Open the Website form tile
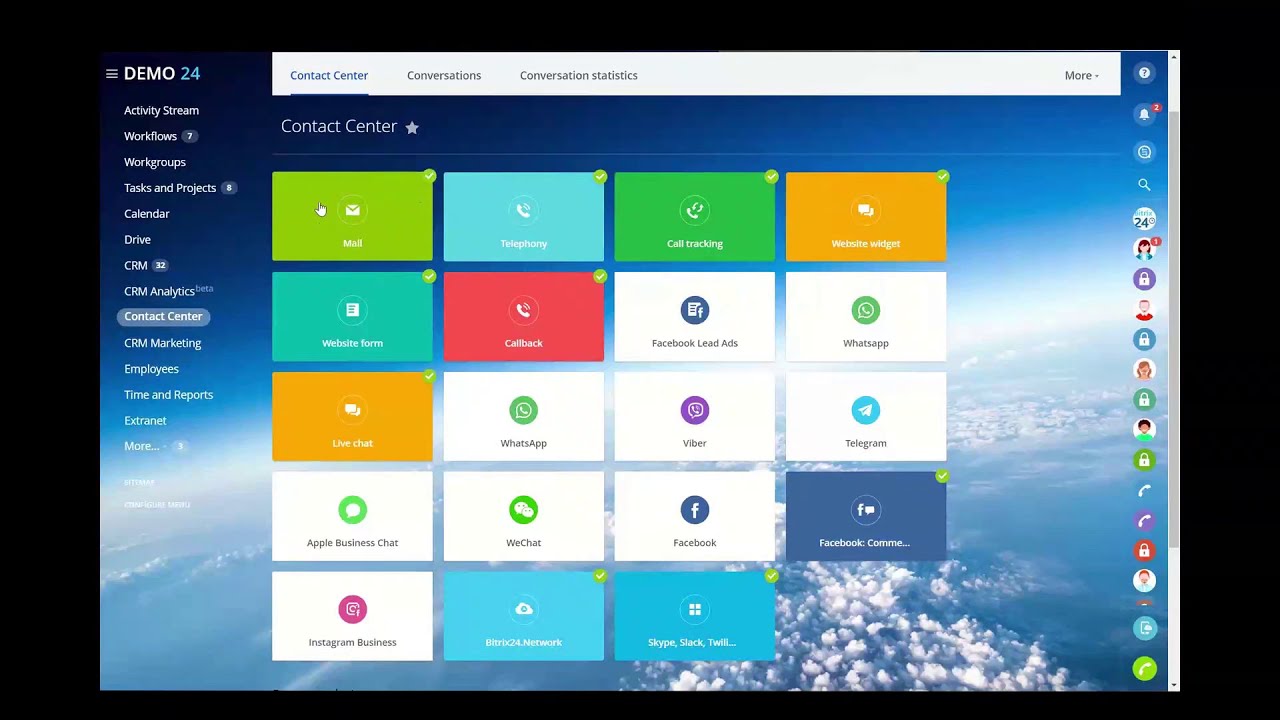1280x720 pixels. click(x=352, y=316)
